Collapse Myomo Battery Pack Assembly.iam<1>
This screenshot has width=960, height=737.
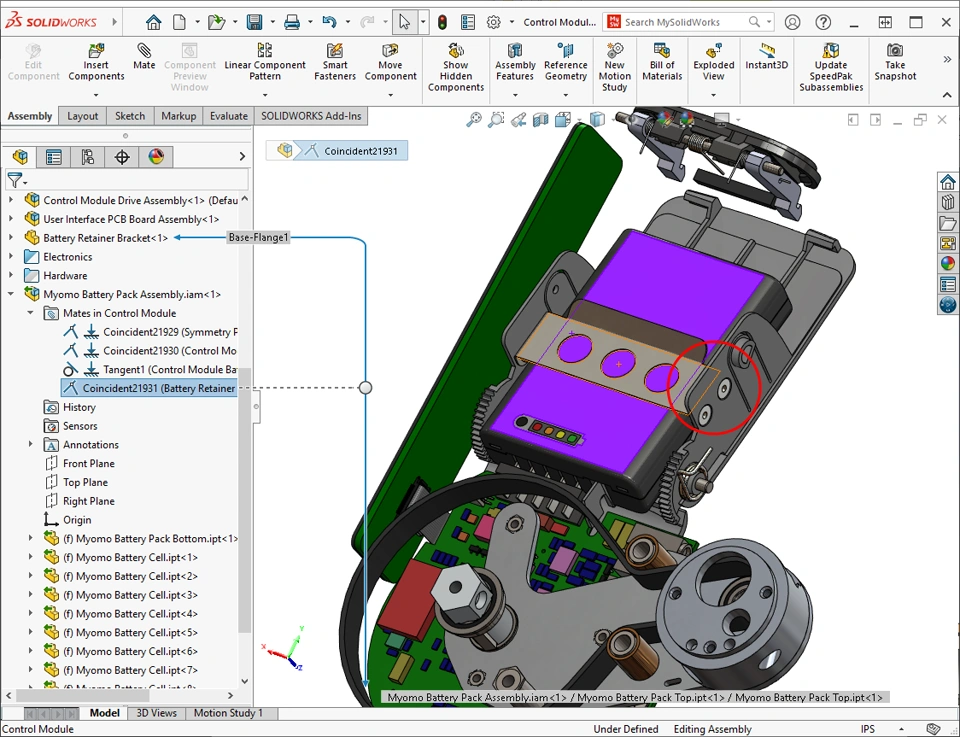10,294
